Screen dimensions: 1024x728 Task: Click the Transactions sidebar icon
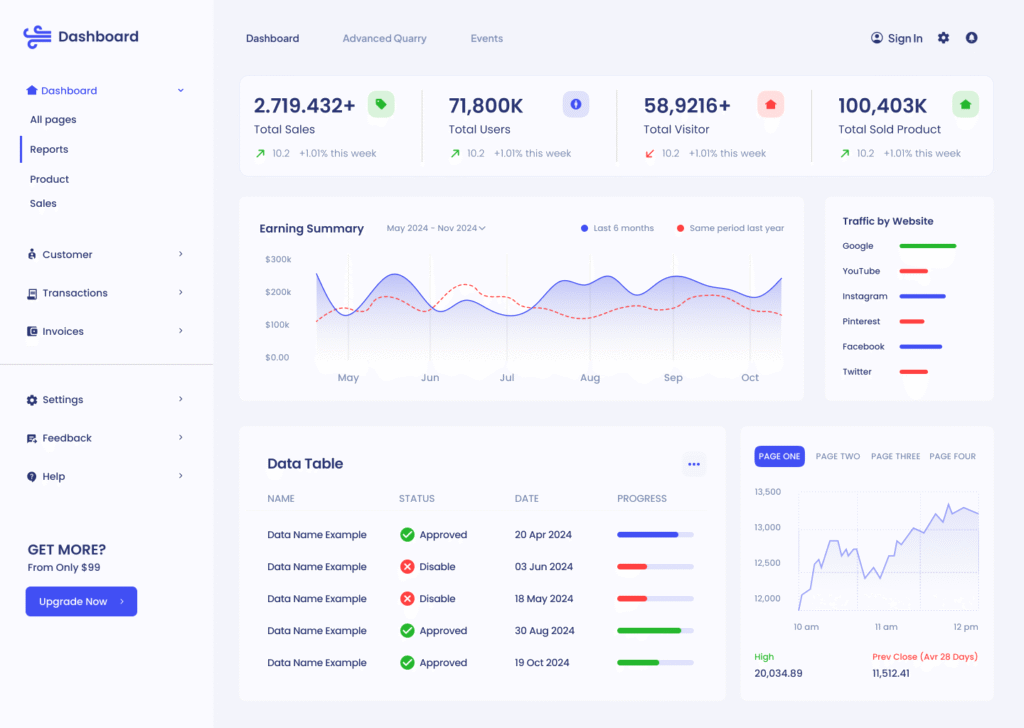tap(32, 292)
